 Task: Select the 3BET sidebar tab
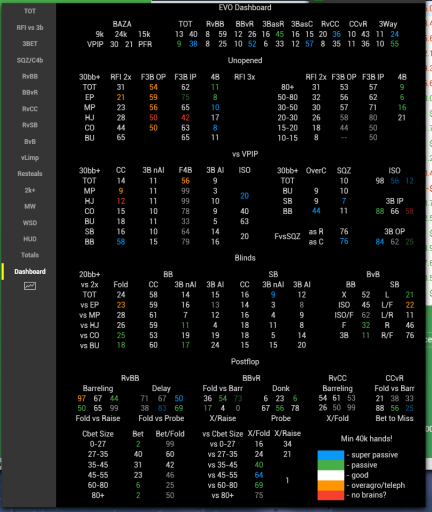click(30, 44)
